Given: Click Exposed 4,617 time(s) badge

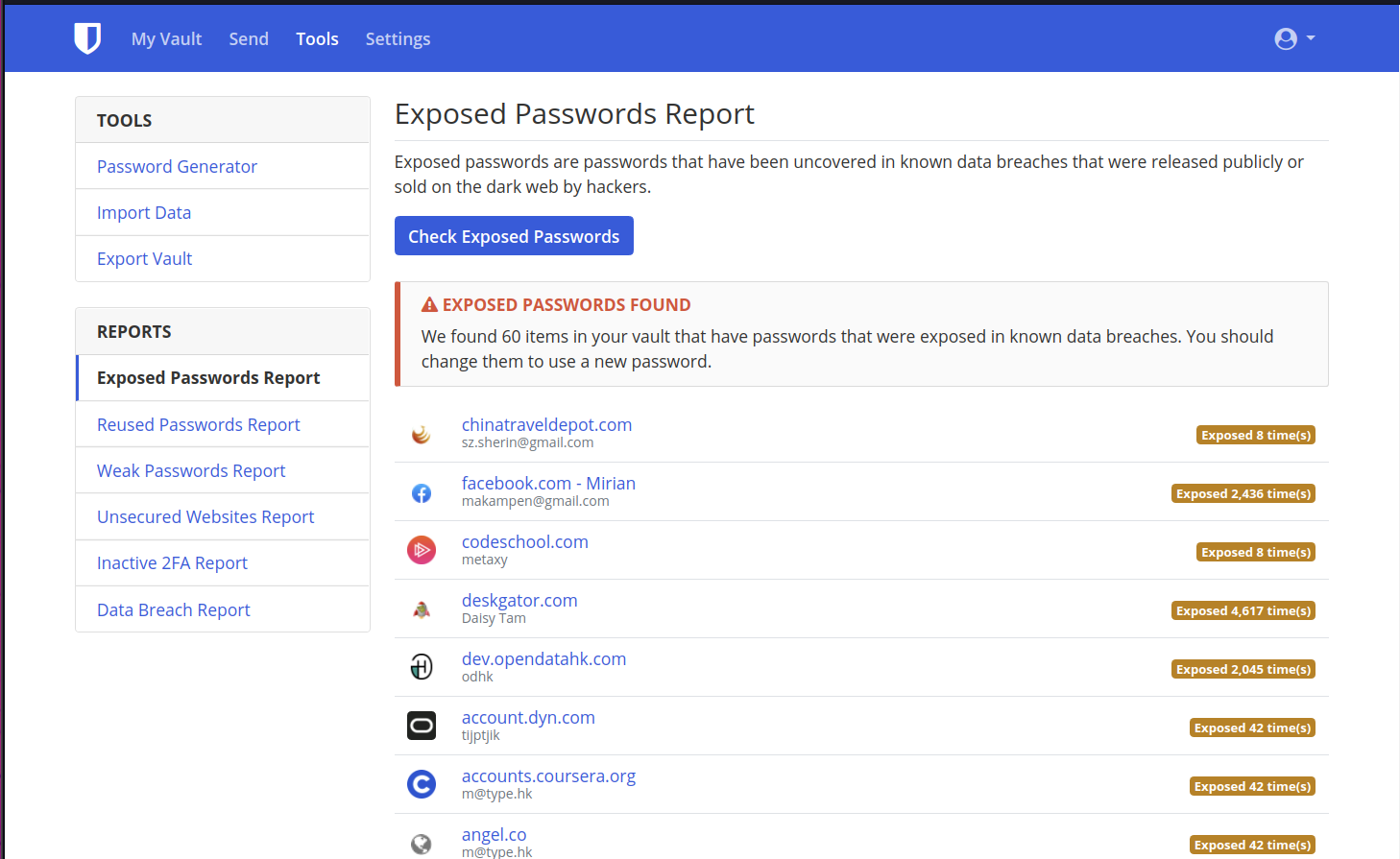Looking at the screenshot, I should [x=1243, y=610].
